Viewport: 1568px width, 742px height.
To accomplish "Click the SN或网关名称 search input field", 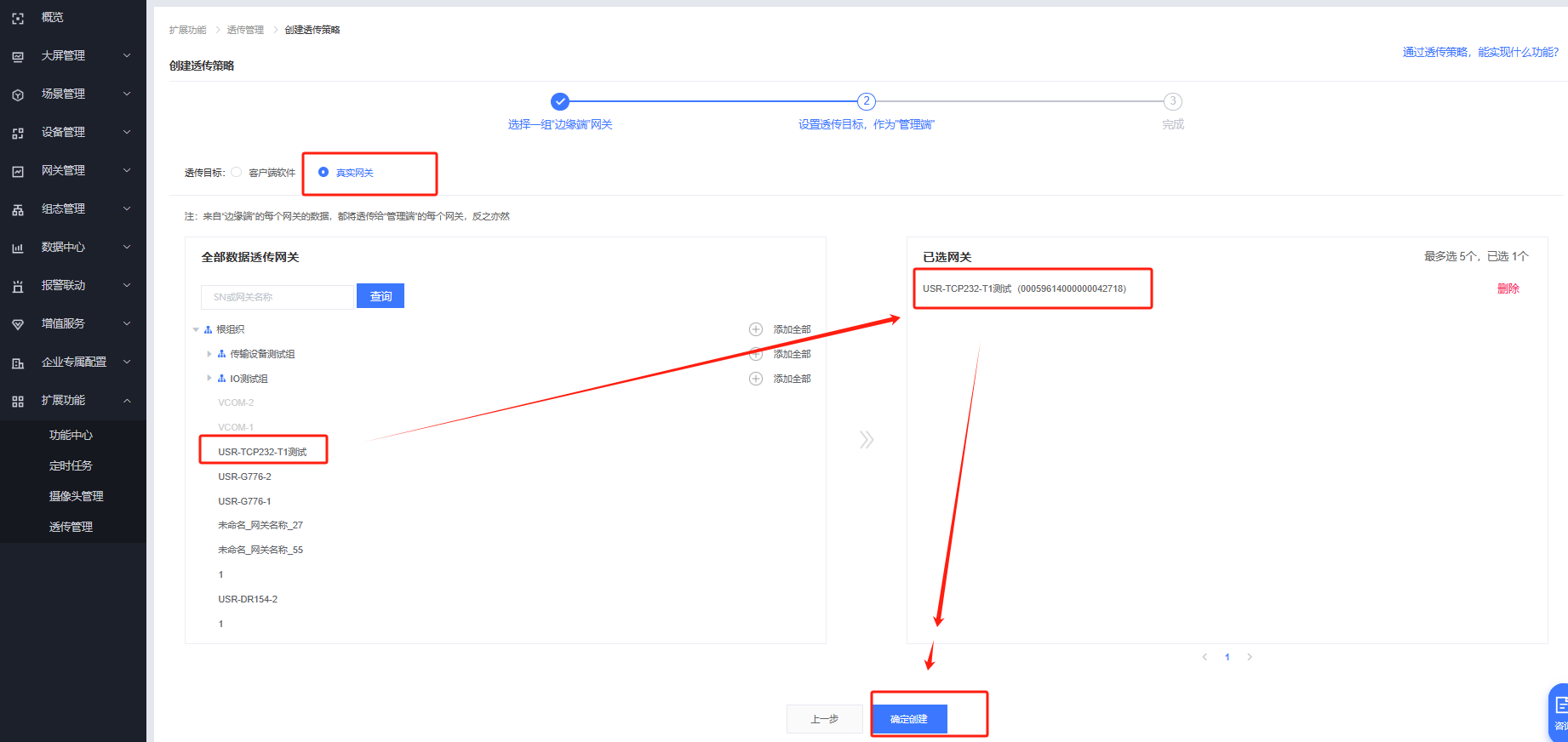I will [x=278, y=297].
